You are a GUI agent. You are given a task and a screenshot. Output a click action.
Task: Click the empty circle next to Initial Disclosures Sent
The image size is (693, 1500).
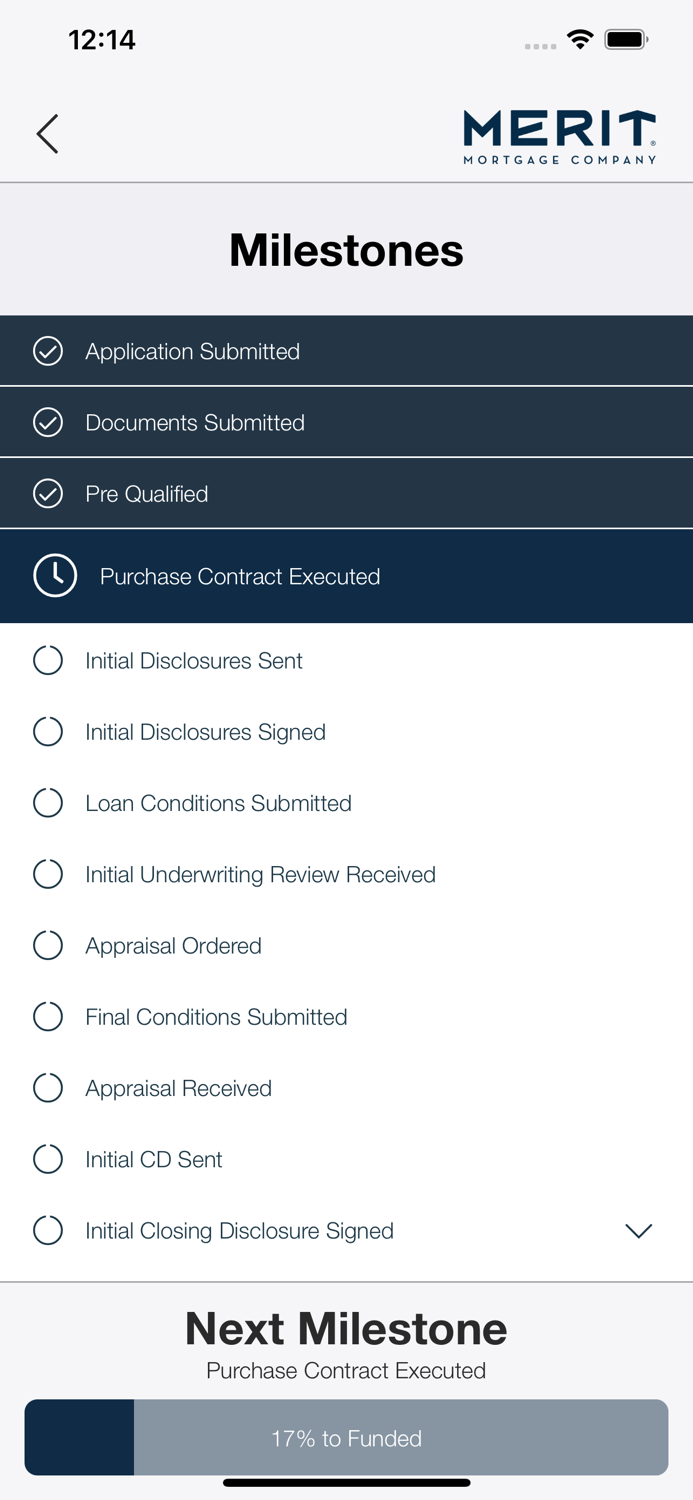(47, 660)
